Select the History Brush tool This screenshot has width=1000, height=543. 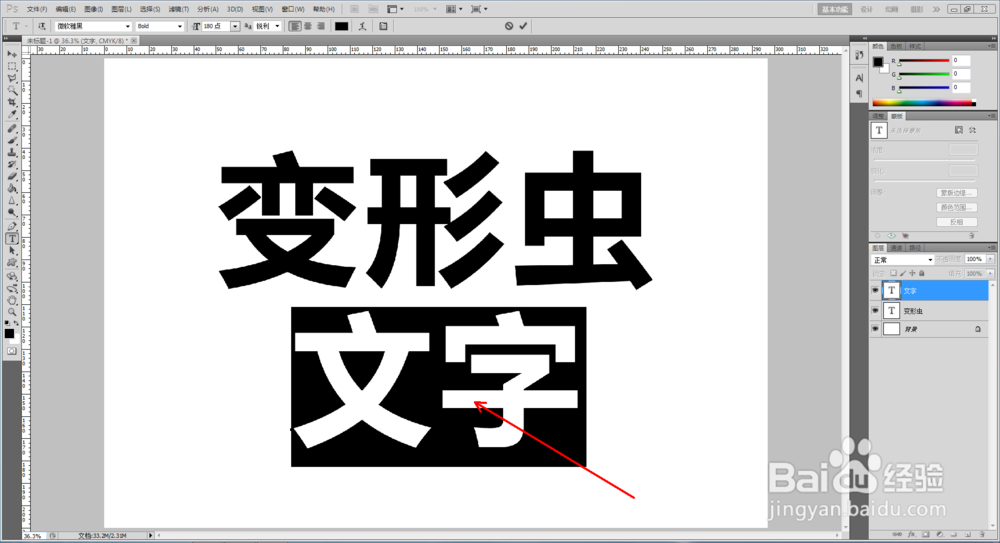tap(11, 165)
